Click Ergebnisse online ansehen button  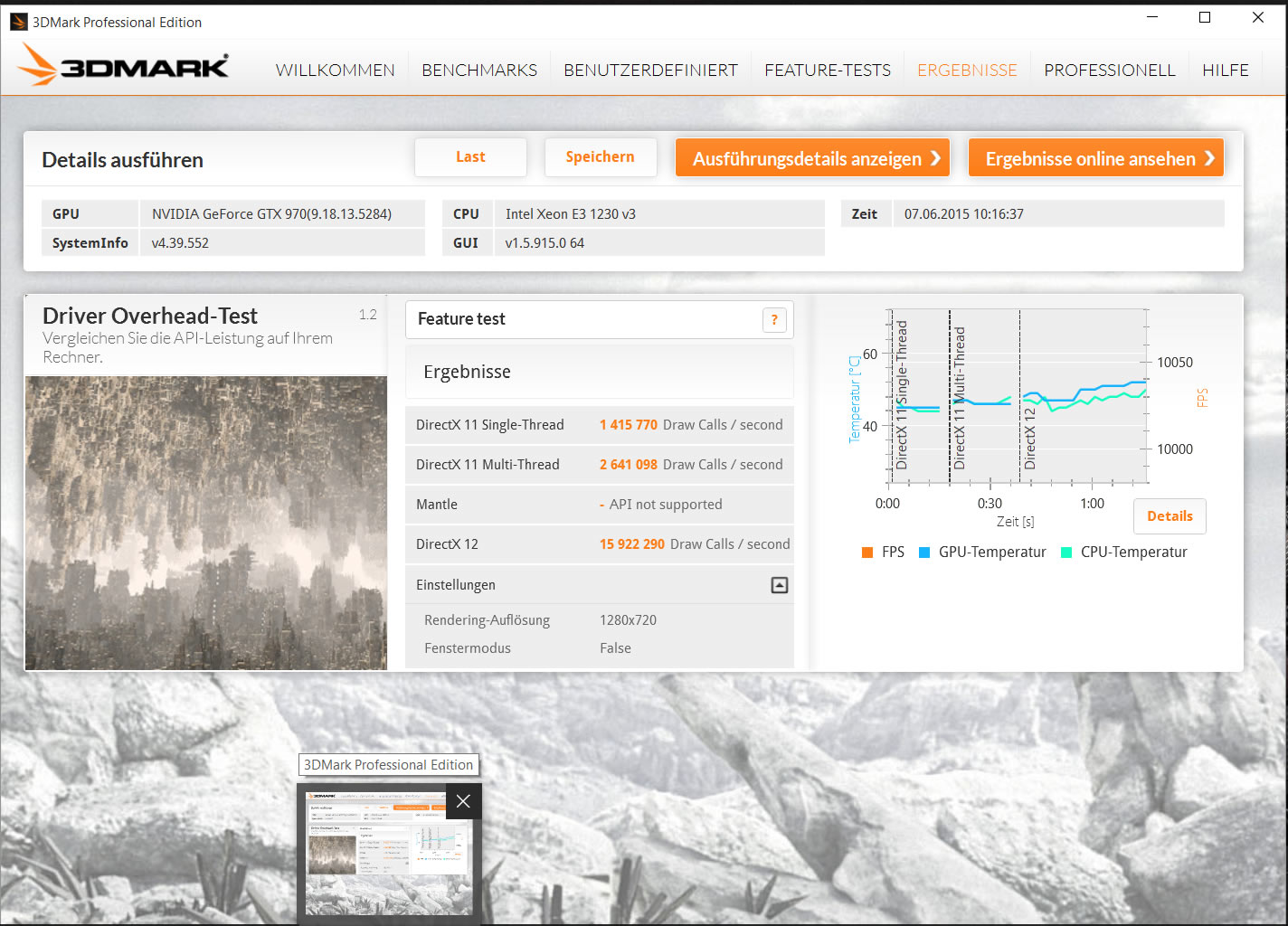pos(1096,158)
